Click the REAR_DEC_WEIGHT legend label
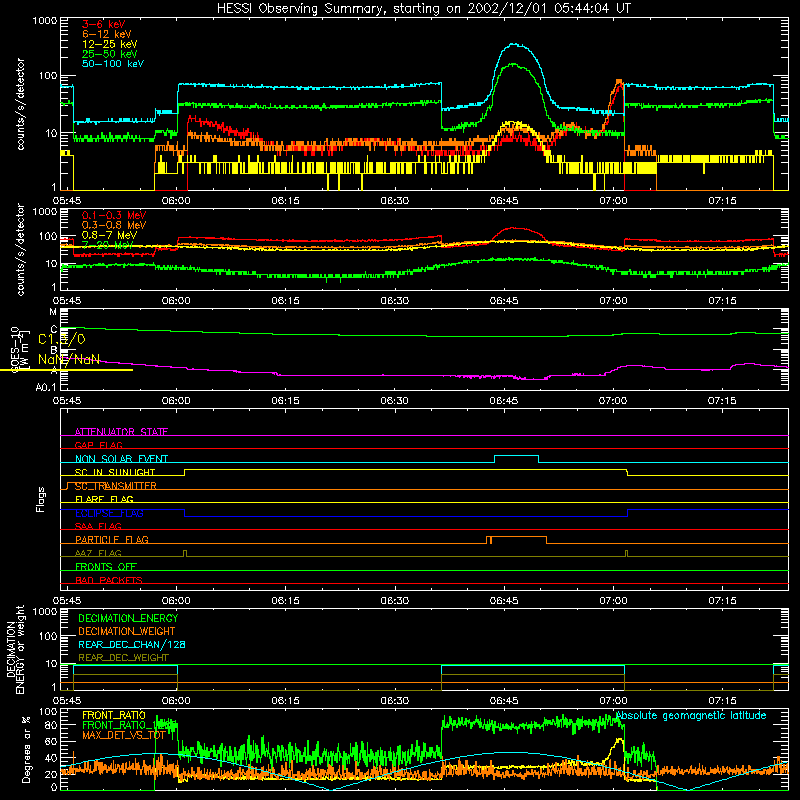The width and height of the screenshot is (800, 800). (123, 658)
